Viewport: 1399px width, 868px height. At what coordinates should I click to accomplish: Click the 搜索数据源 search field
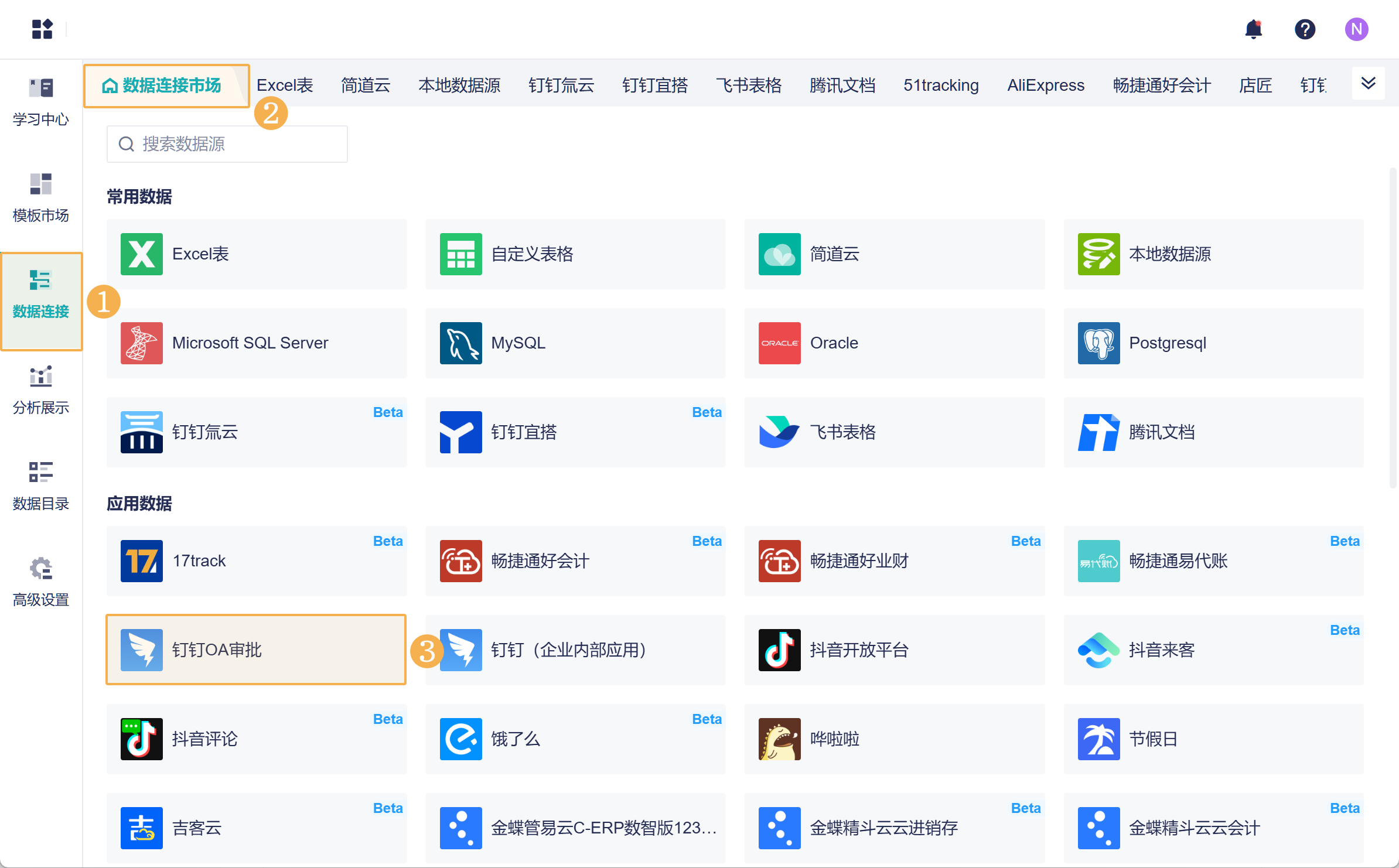coord(227,144)
